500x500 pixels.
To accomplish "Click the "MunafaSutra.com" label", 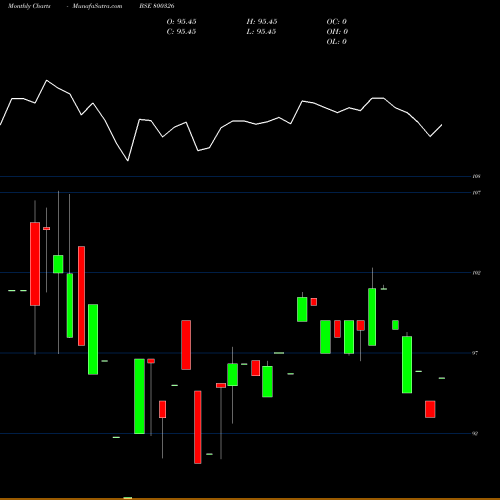I will pos(97,6).
